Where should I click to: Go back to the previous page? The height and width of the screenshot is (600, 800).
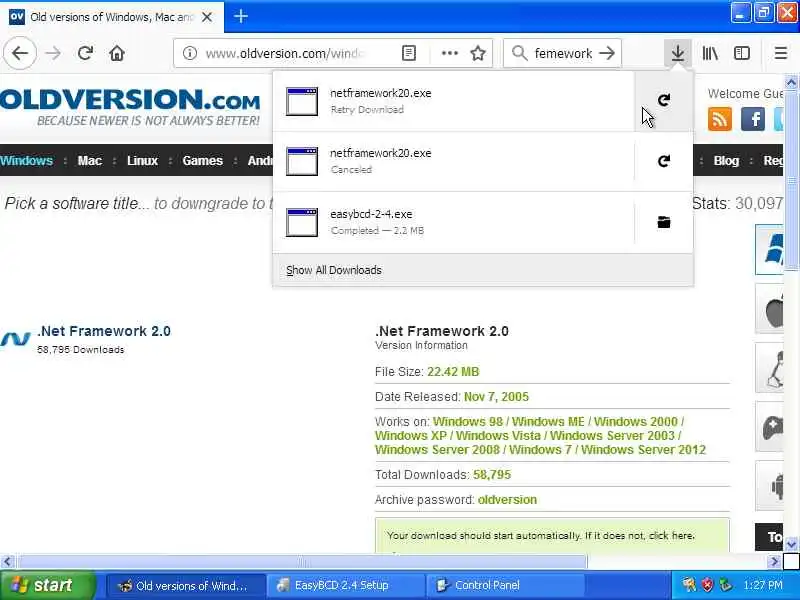click(20, 53)
